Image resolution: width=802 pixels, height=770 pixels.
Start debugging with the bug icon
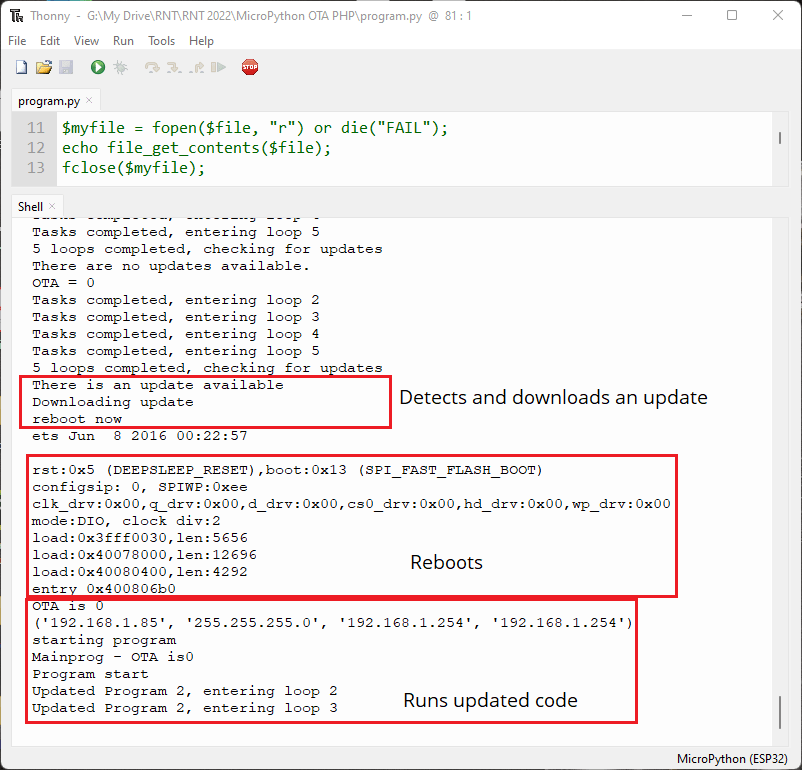pos(120,67)
